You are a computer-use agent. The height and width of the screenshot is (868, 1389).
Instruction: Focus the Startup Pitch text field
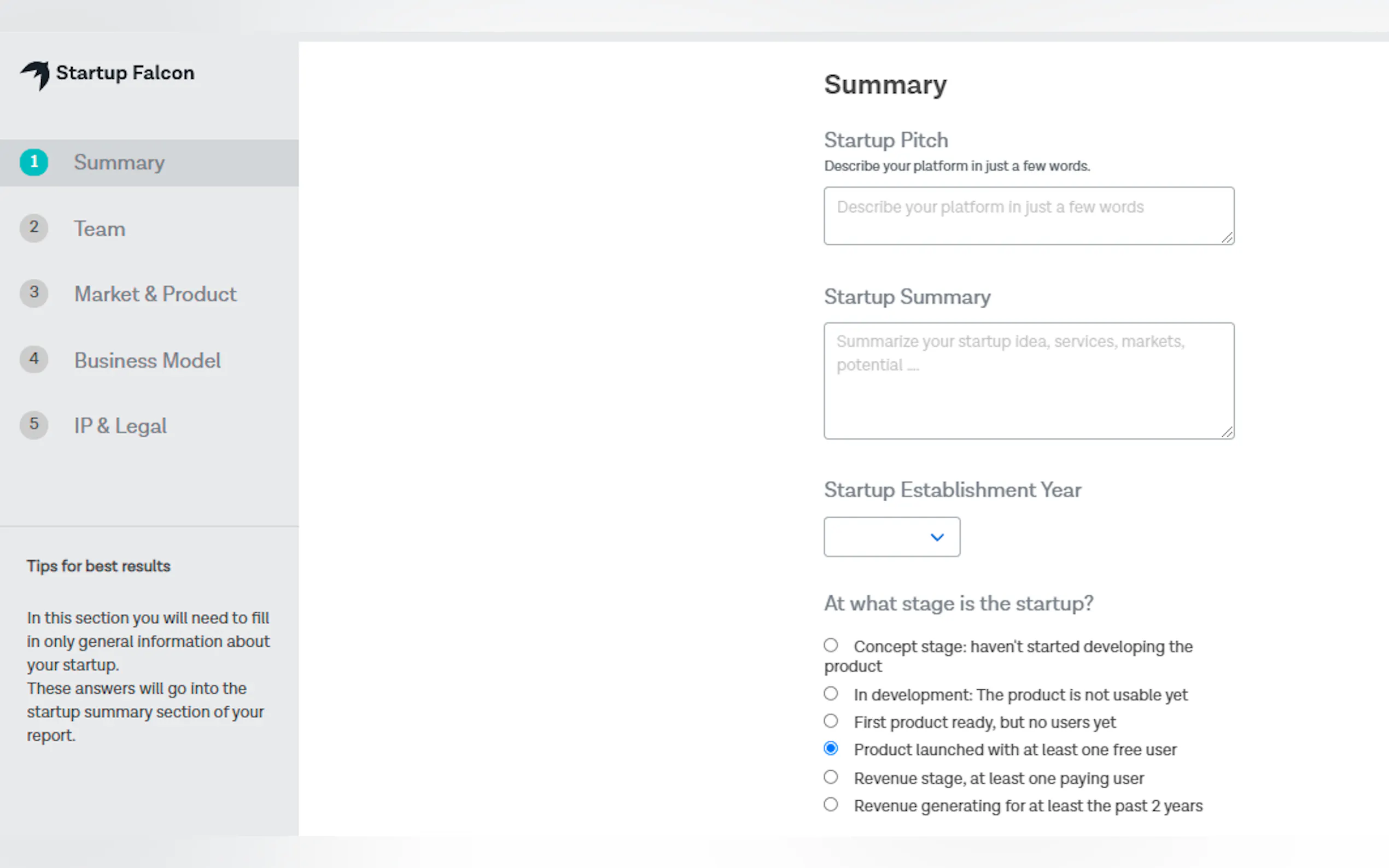tap(1028, 216)
